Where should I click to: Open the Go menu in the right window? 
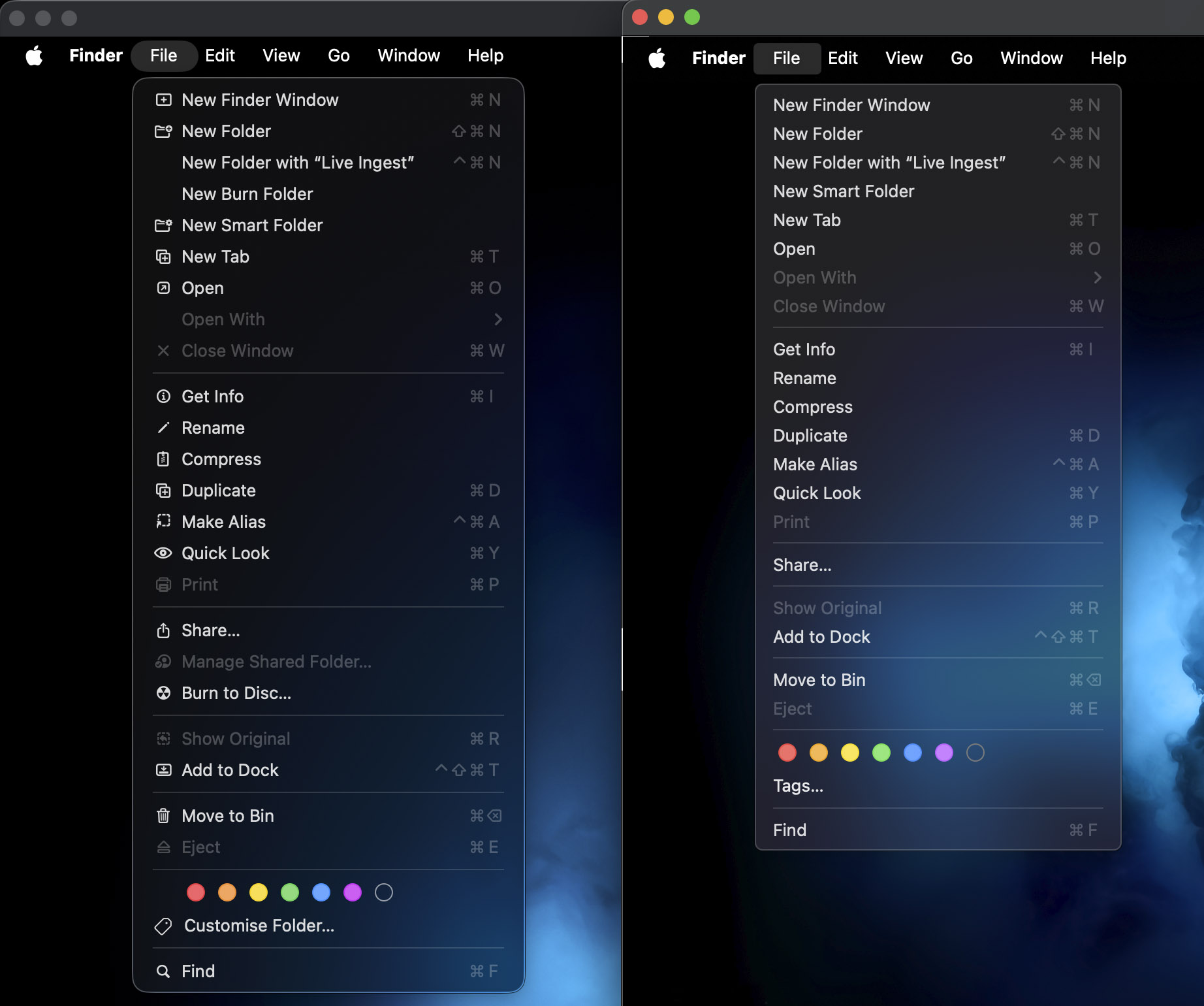click(962, 58)
